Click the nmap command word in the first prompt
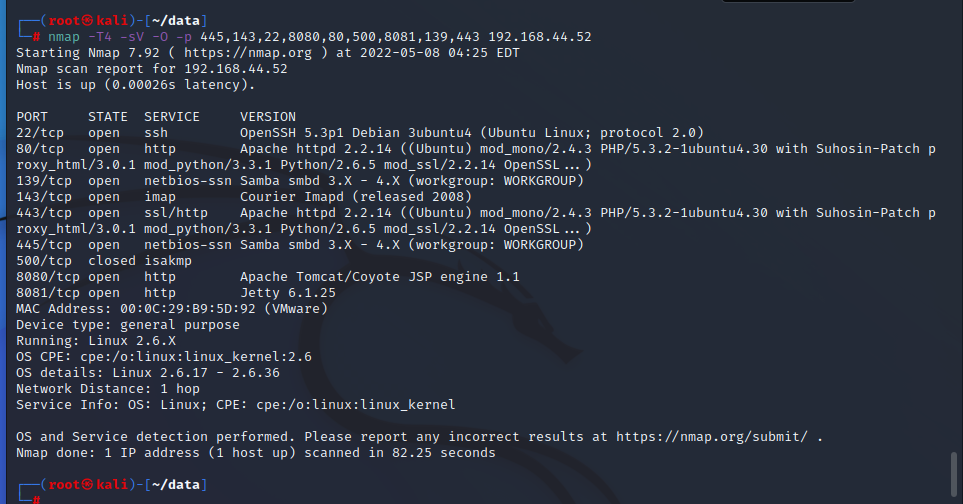This screenshot has width=963, height=504. click(x=64, y=36)
